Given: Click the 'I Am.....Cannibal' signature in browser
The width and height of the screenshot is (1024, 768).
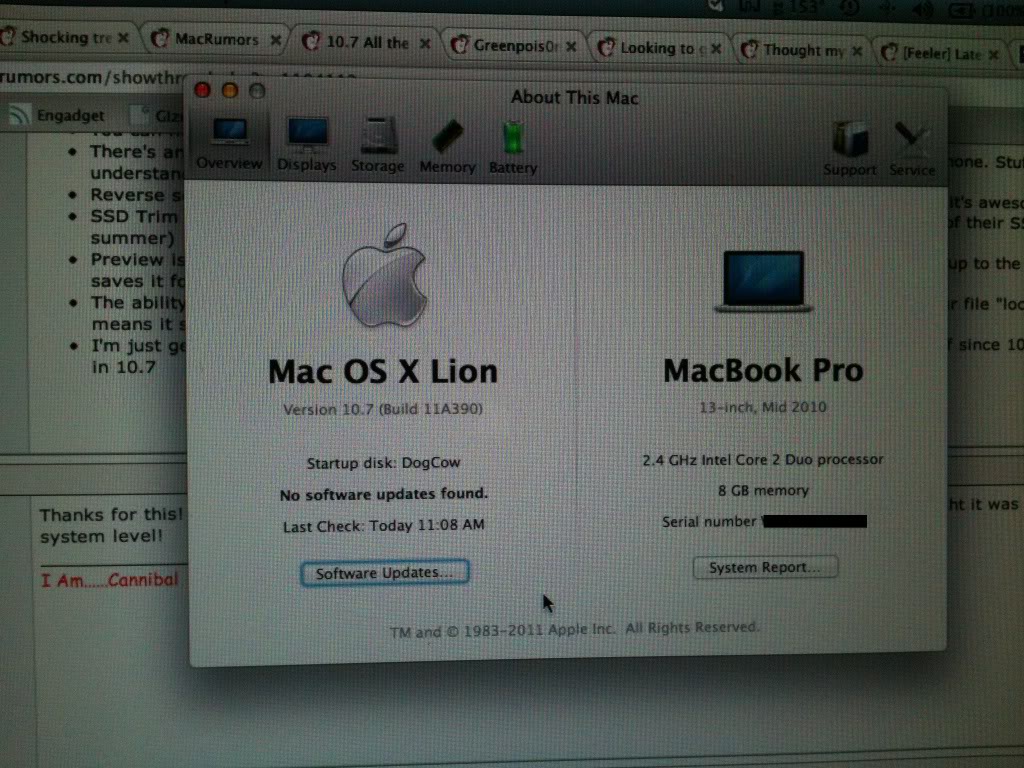Looking at the screenshot, I should pos(109,580).
